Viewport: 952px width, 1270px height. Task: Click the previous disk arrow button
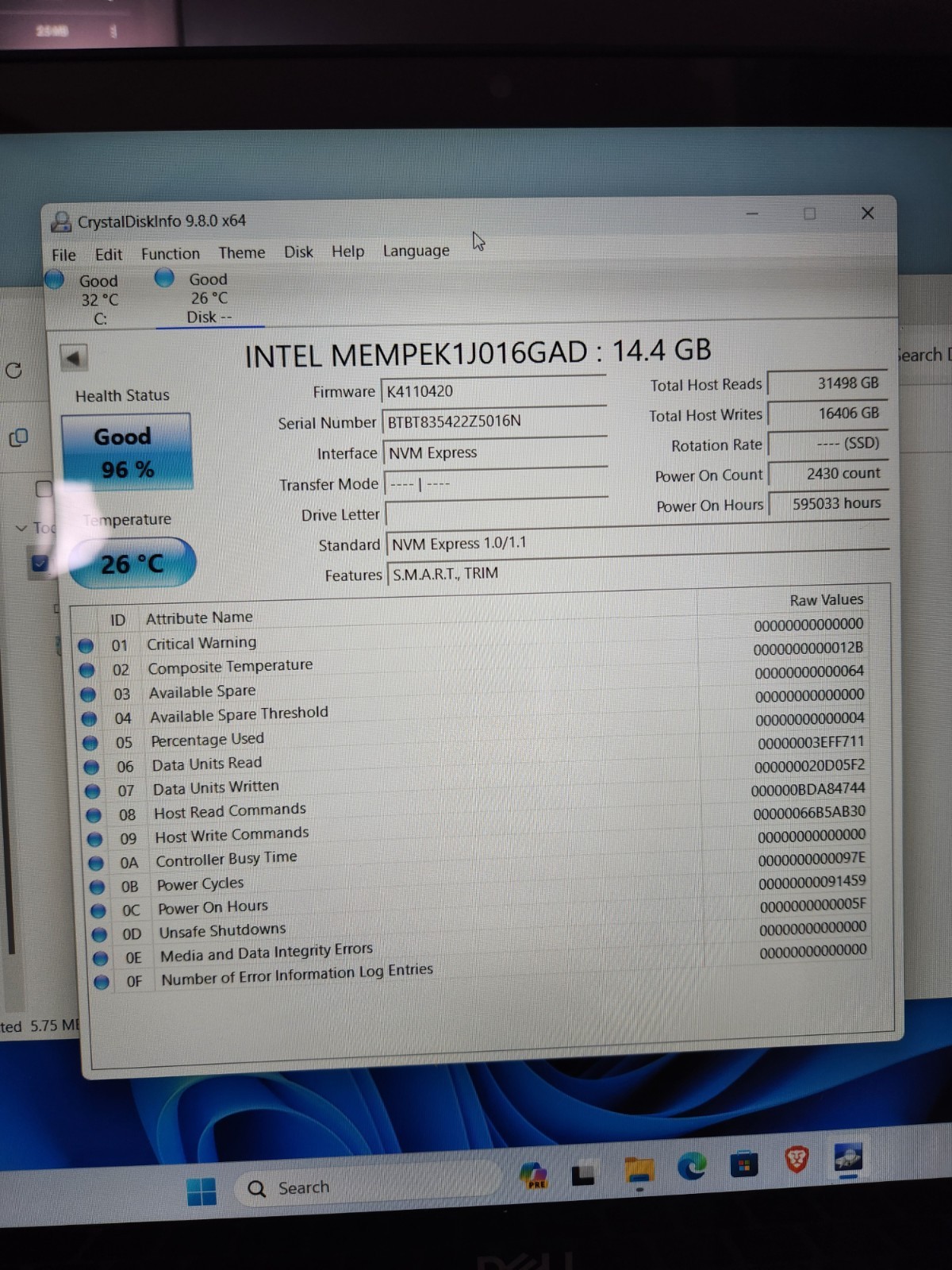click(73, 358)
